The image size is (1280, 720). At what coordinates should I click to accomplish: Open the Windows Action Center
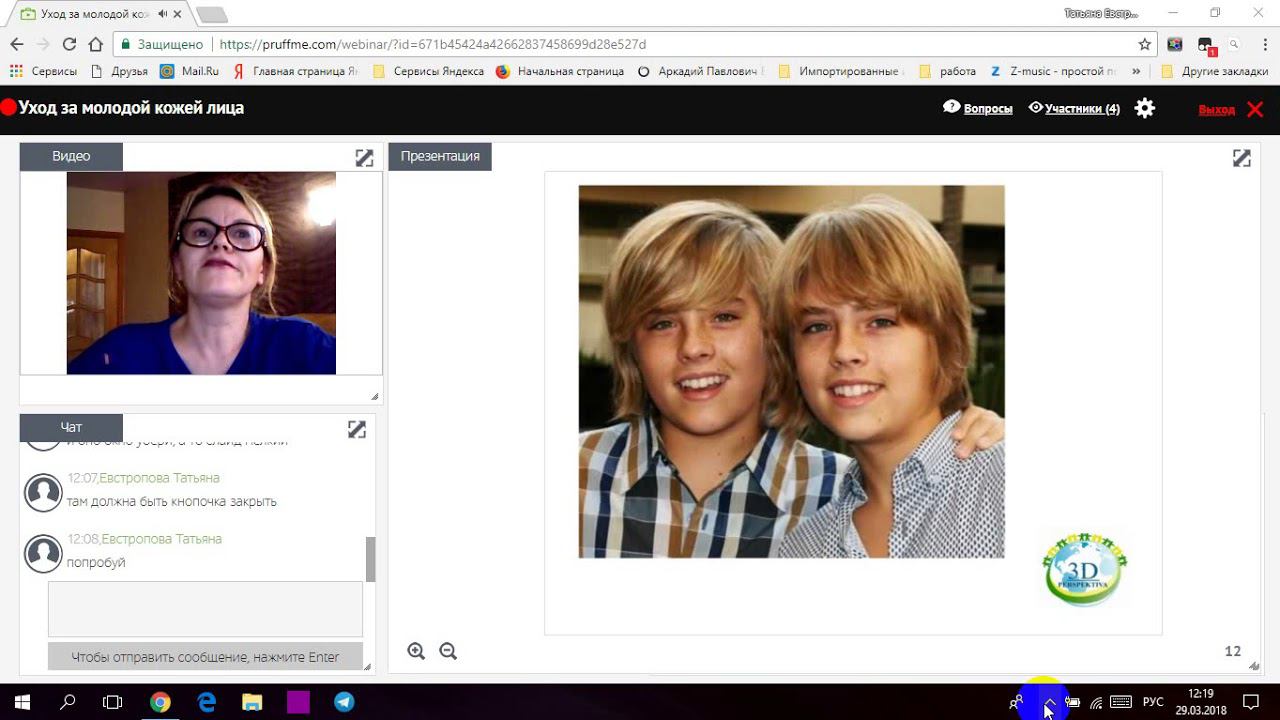click(x=1250, y=702)
